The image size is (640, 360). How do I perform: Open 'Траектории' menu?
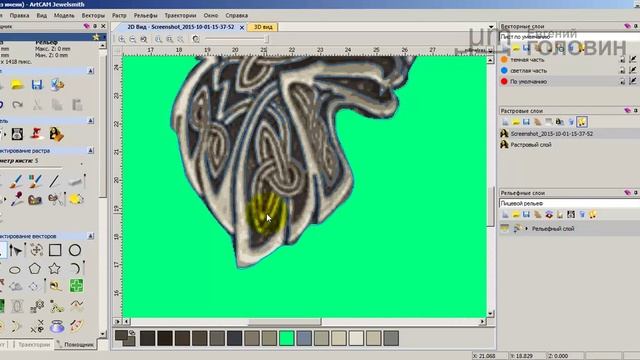[x=180, y=16]
